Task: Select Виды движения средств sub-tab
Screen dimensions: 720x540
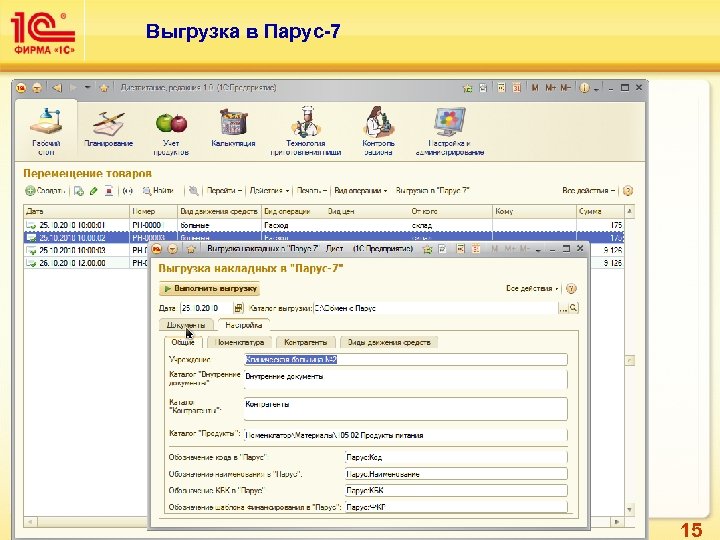Action: pos(389,342)
